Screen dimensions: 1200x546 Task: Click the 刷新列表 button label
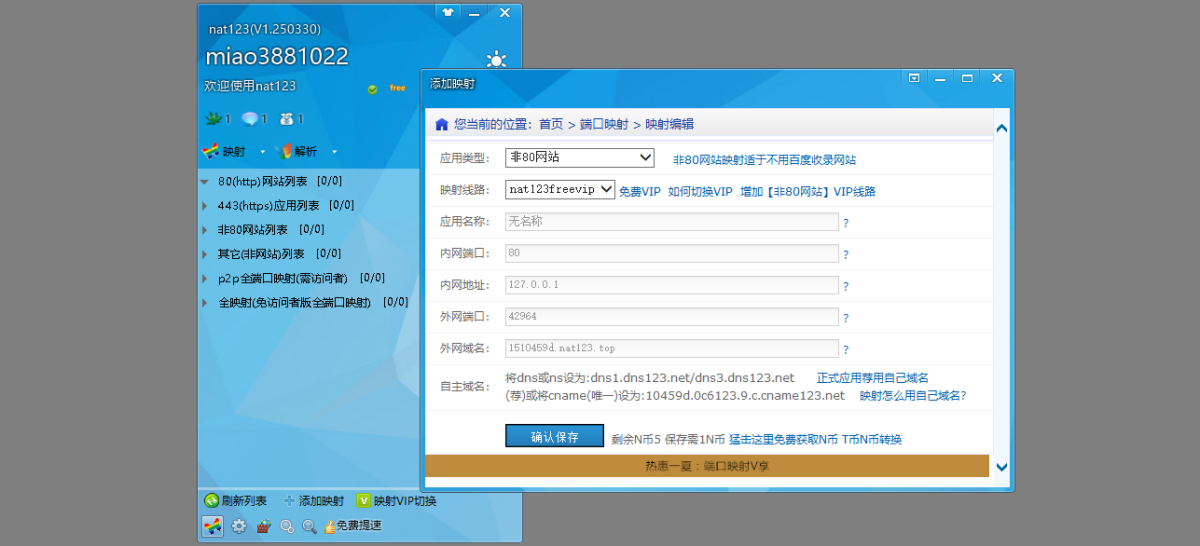pyautogui.click(x=244, y=501)
